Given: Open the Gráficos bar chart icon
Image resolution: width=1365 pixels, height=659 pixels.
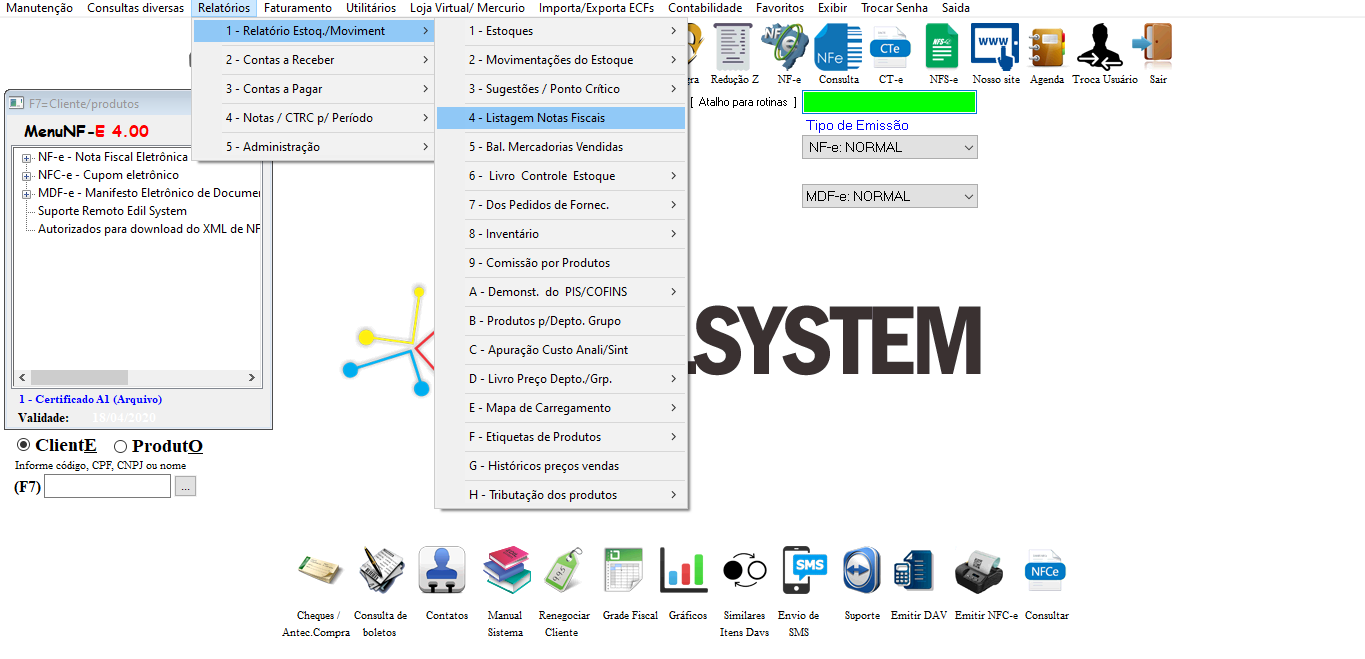Looking at the screenshot, I should (684, 570).
